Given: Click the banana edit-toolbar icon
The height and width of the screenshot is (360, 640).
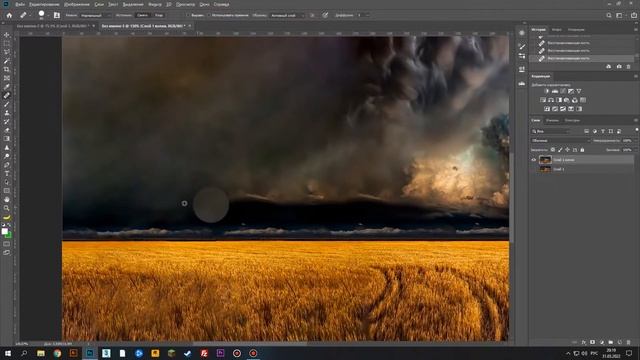Looking at the screenshot, I should click(x=7, y=217).
